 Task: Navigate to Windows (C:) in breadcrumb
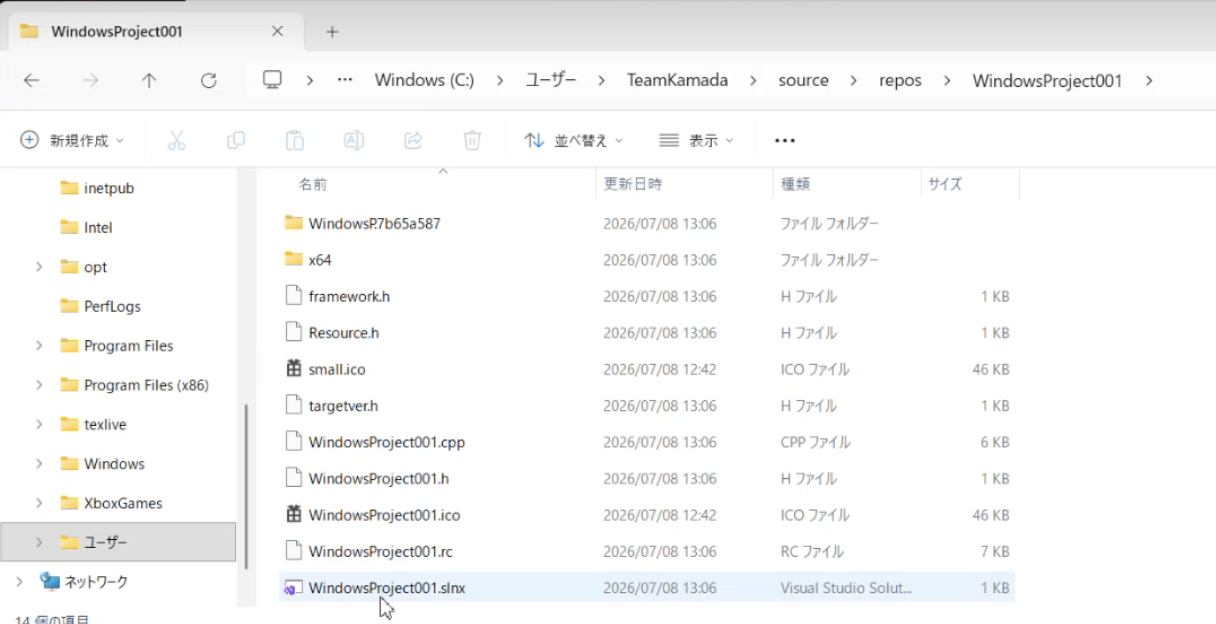pos(424,80)
